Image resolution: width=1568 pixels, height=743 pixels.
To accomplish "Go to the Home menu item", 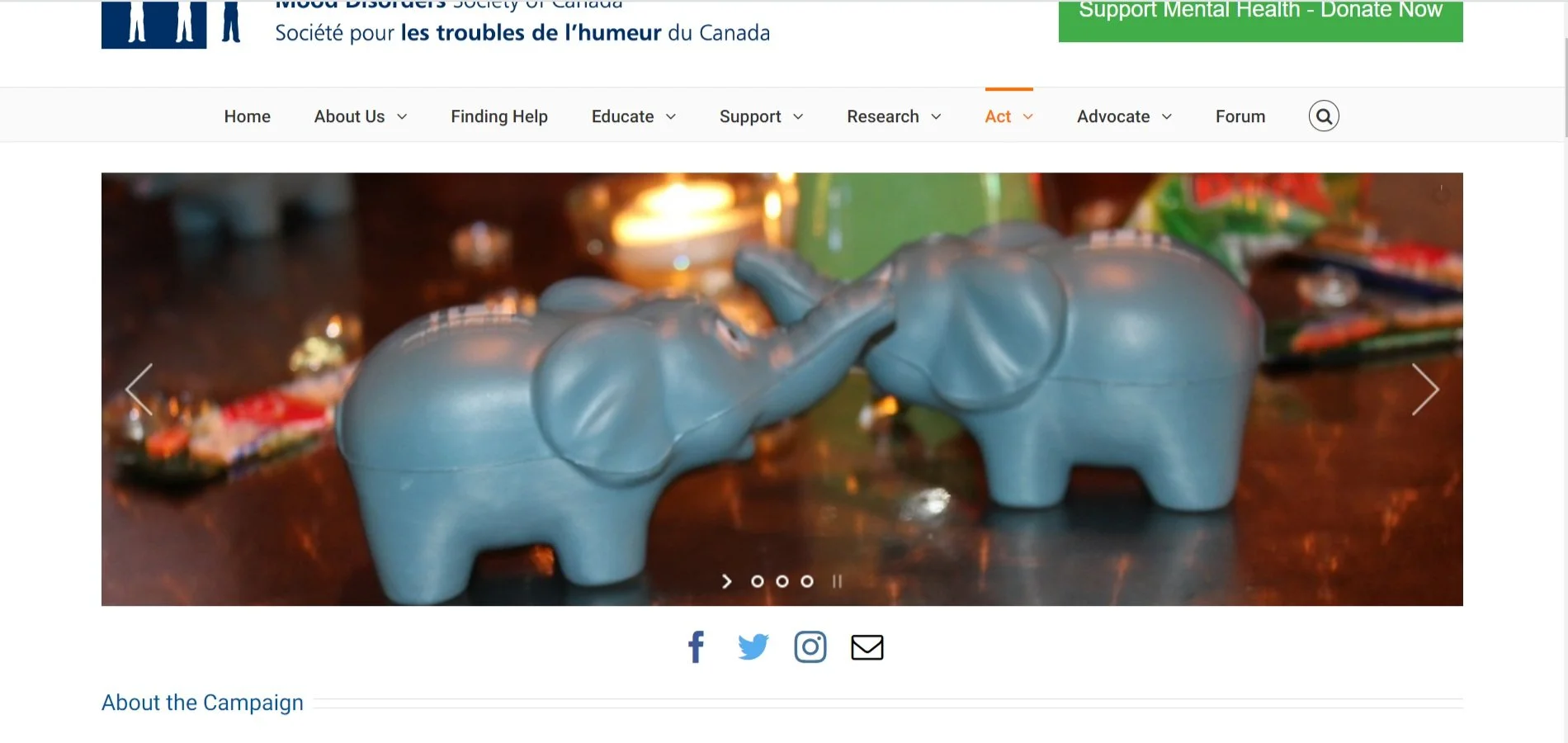I will (248, 116).
